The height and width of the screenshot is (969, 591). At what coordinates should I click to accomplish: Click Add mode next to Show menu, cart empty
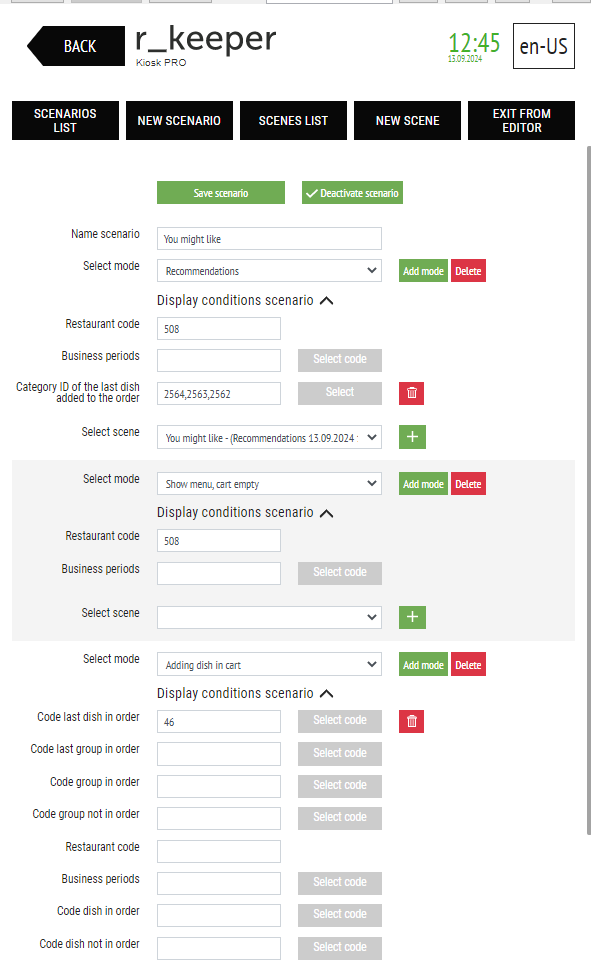pos(423,484)
